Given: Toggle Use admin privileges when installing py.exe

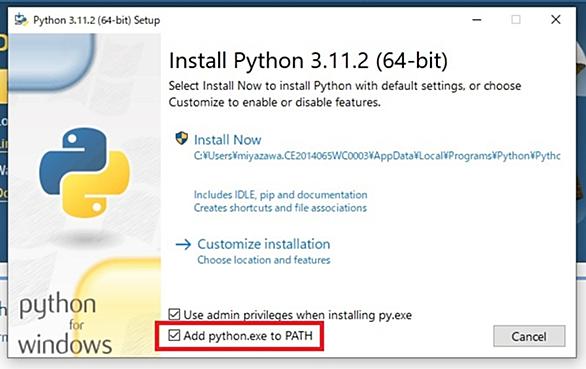Looking at the screenshot, I should pyautogui.click(x=174, y=314).
